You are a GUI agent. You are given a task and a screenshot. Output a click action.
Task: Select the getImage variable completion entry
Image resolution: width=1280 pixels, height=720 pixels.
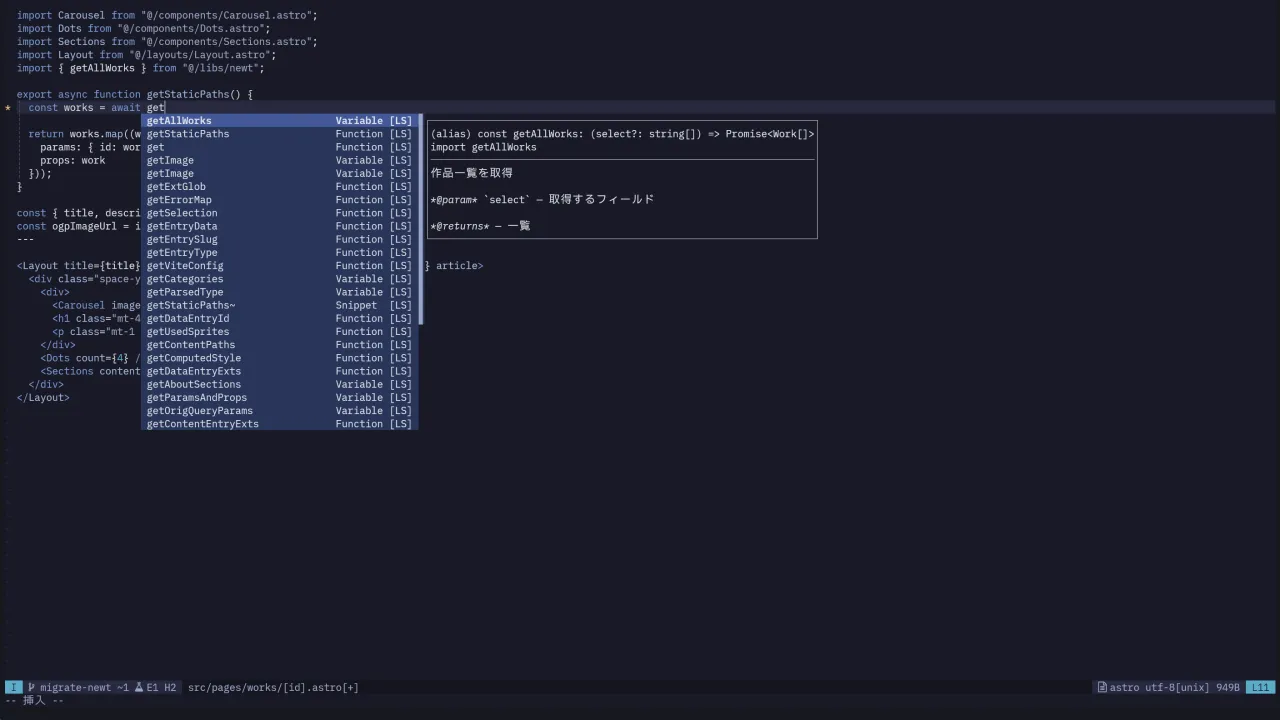170,160
